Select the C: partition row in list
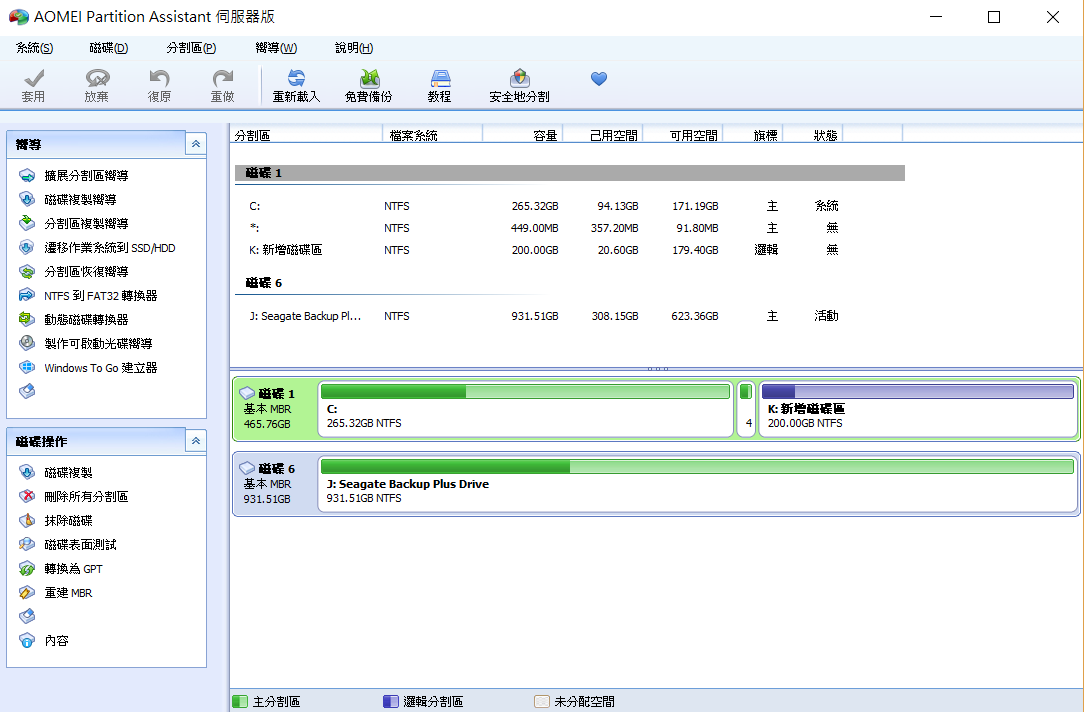This screenshot has width=1084, height=712. [x=570, y=206]
